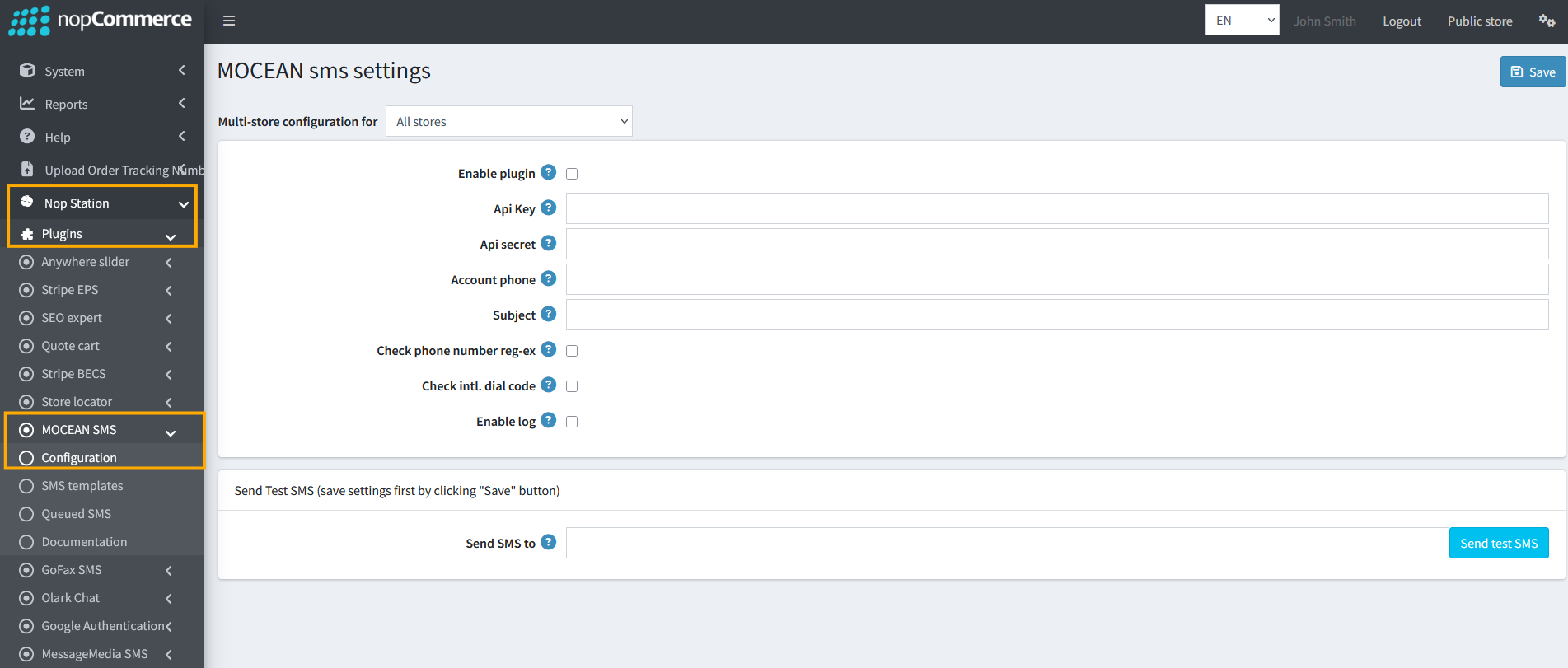Focus the Subject input field
The width and height of the screenshot is (1568, 668).
click(x=1057, y=315)
